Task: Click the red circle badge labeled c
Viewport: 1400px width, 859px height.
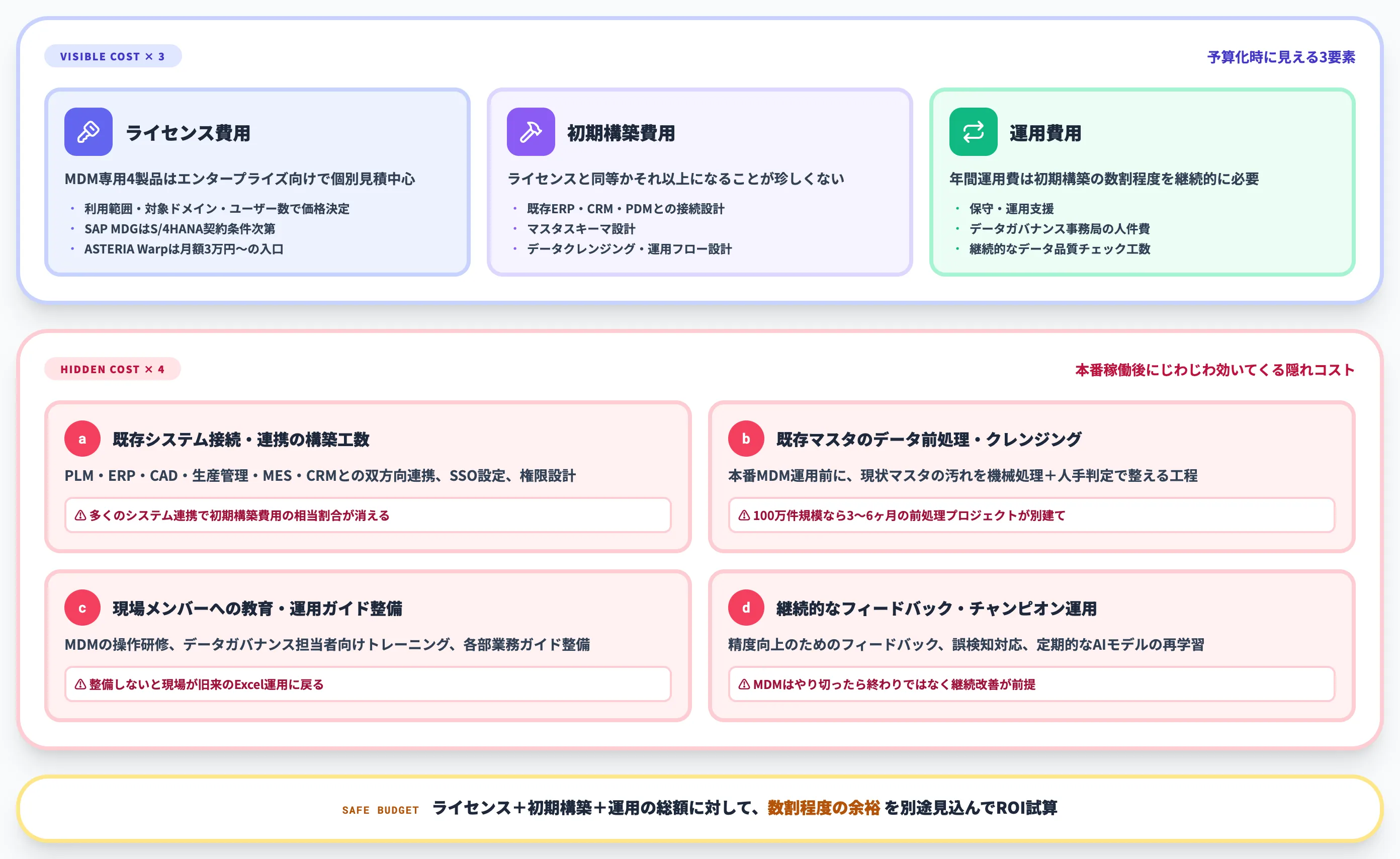Action: pyautogui.click(x=82, y=608)
